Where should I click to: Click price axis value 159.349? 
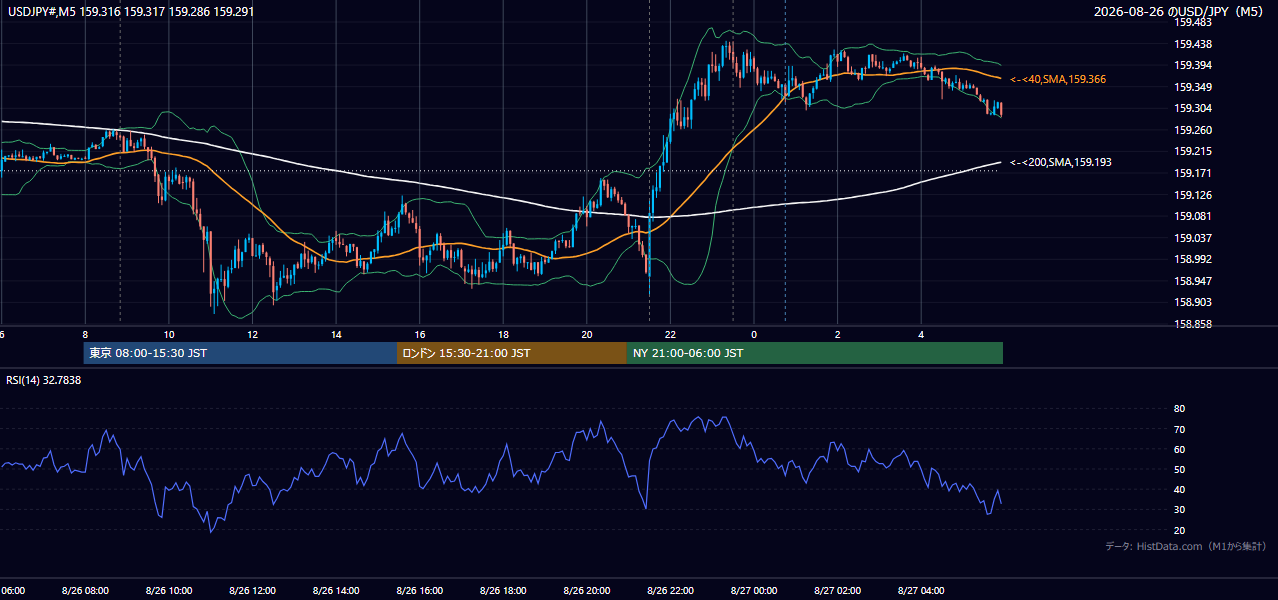[x=1193, y=87]
